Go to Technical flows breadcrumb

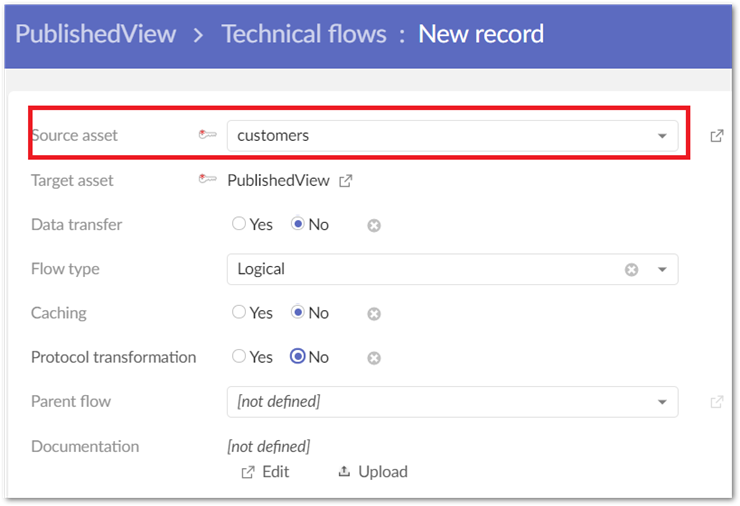pyautogui.click(x=304, y=34)
